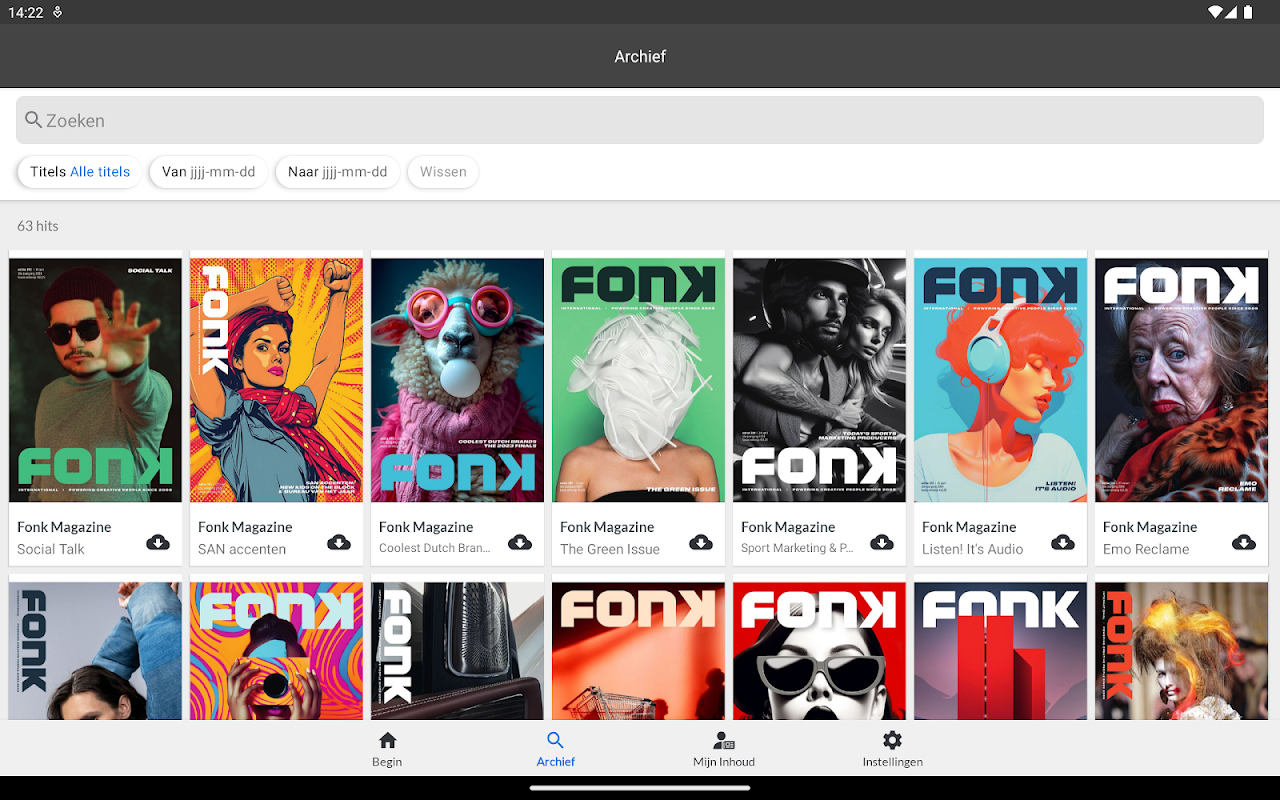Viewport: 1280px width, 800px height.
Task: Download the Sport Marketing issue
Action: coord(882,542)
